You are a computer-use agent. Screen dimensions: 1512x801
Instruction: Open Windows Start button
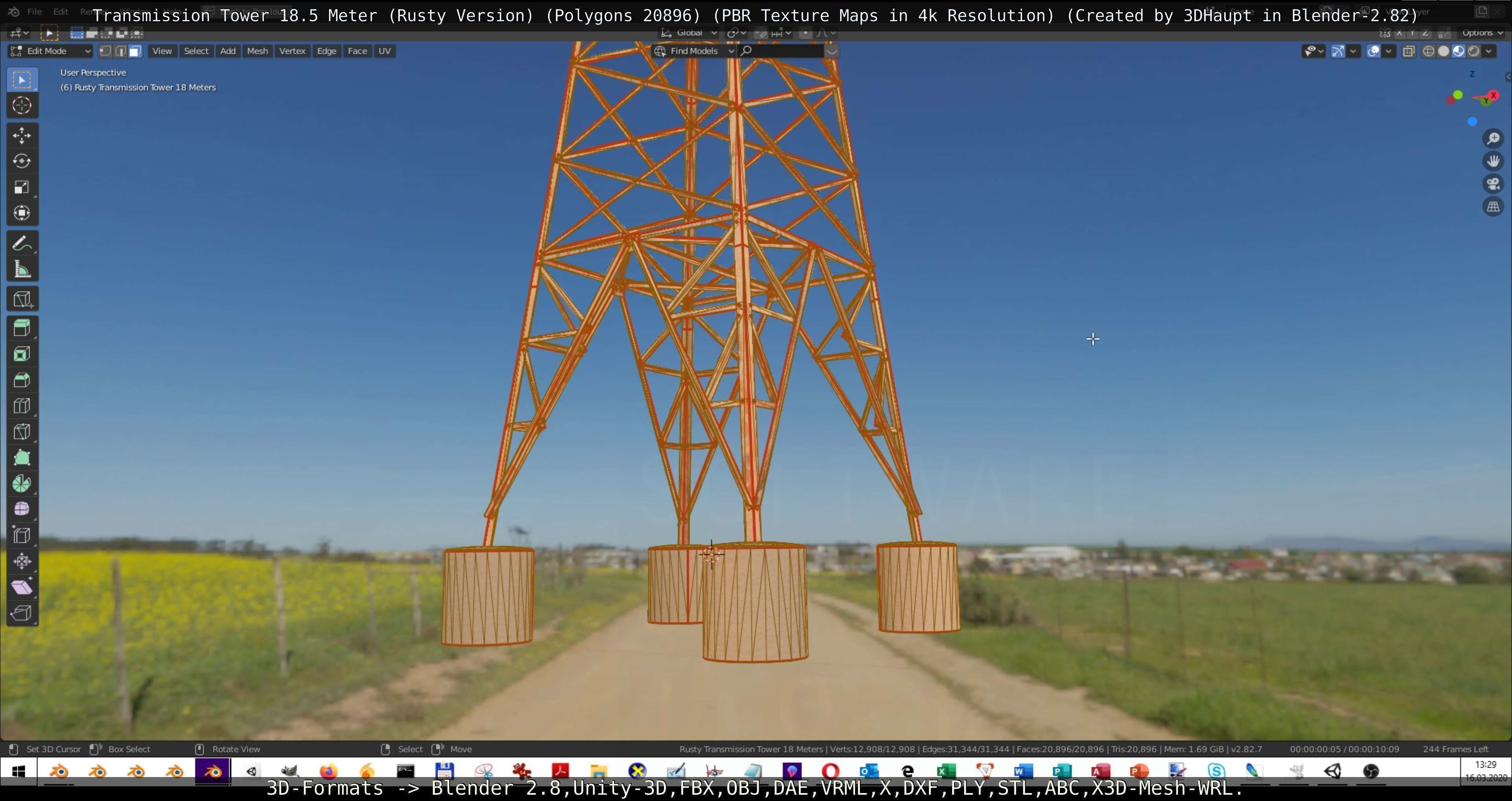pyautogui.click(x=19, y=771)
